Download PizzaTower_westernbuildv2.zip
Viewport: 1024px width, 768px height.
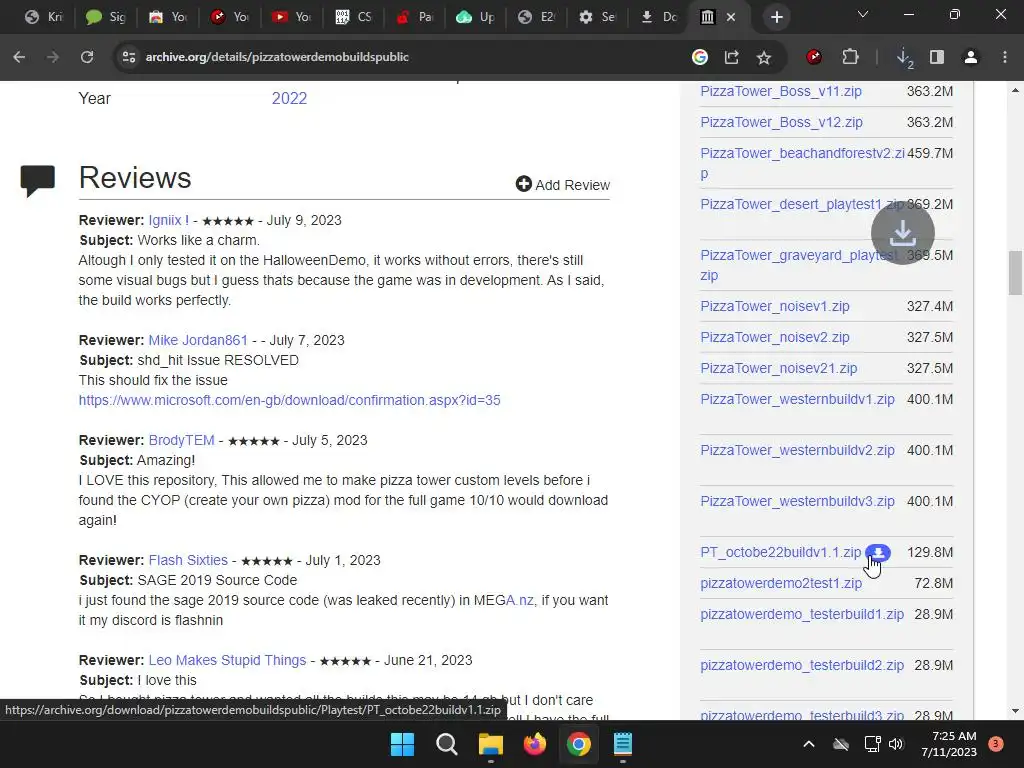click(797, 451)
